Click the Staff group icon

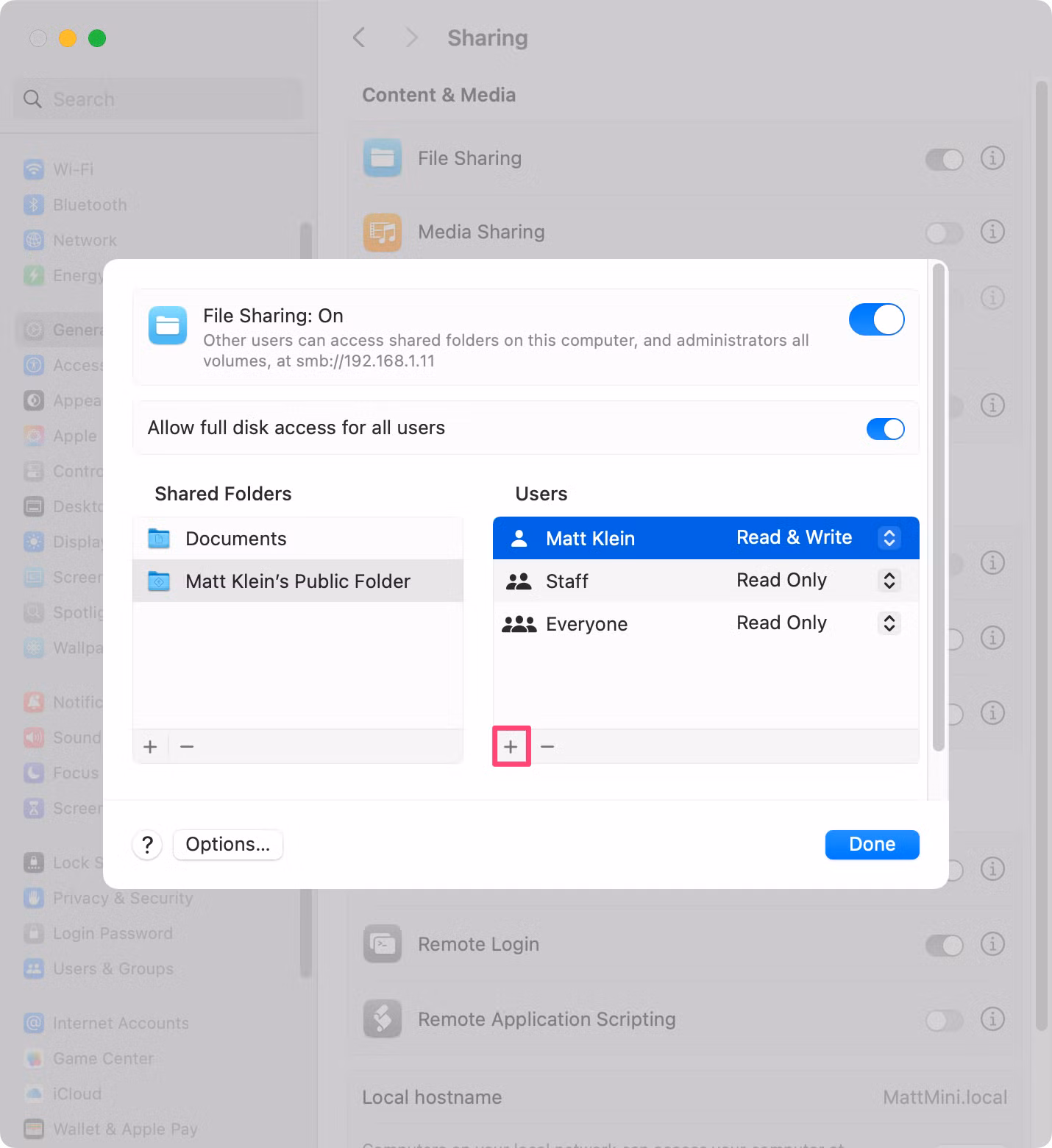[x=519, y=581]
